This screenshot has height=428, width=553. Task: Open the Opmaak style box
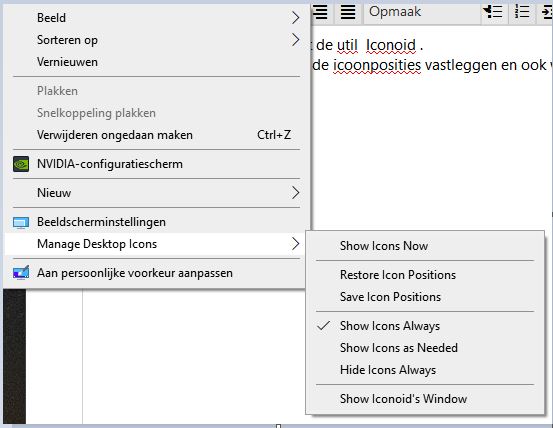421,12
